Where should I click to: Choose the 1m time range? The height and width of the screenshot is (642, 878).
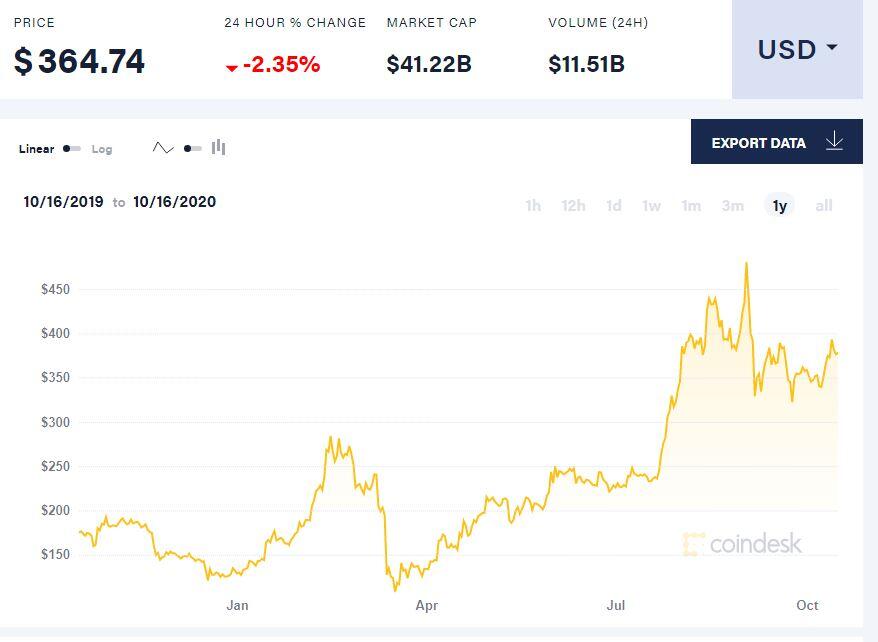(691, 206)
